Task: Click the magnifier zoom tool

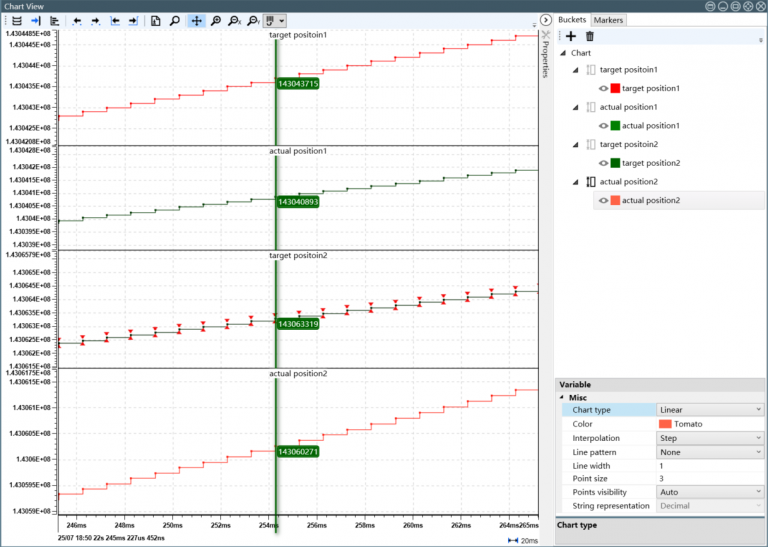Action: [x=175, y=20]
